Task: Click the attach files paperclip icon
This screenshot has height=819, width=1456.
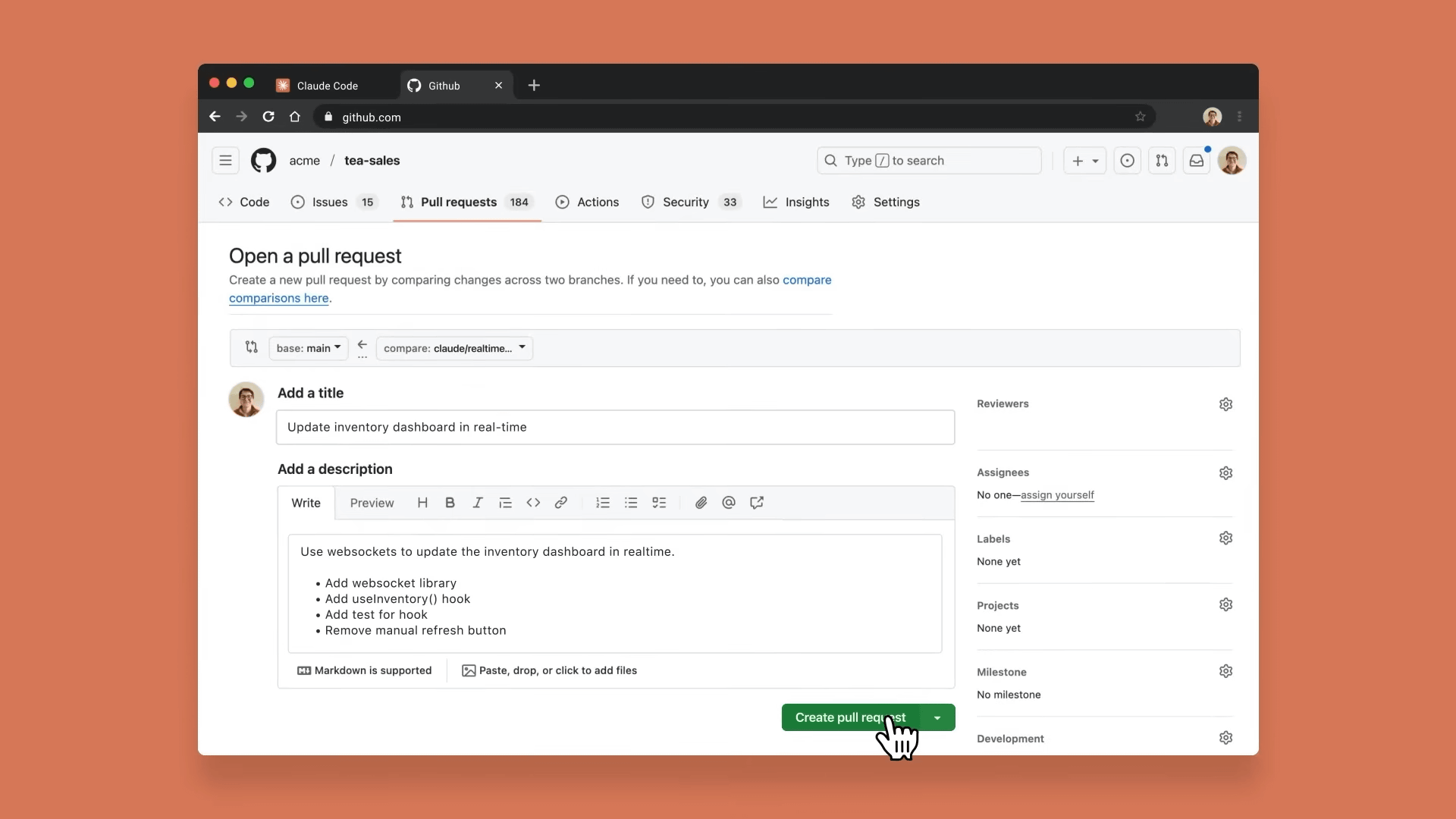Action: [701, 503]
